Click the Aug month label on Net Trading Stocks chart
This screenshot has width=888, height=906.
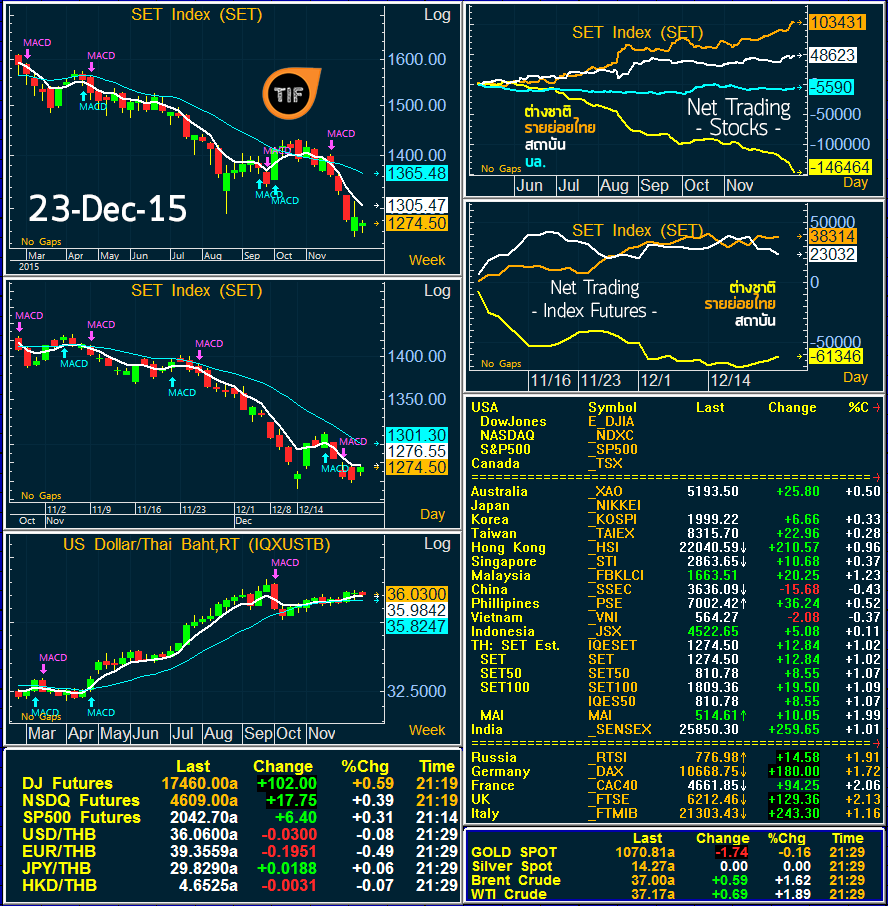point(614,185)
